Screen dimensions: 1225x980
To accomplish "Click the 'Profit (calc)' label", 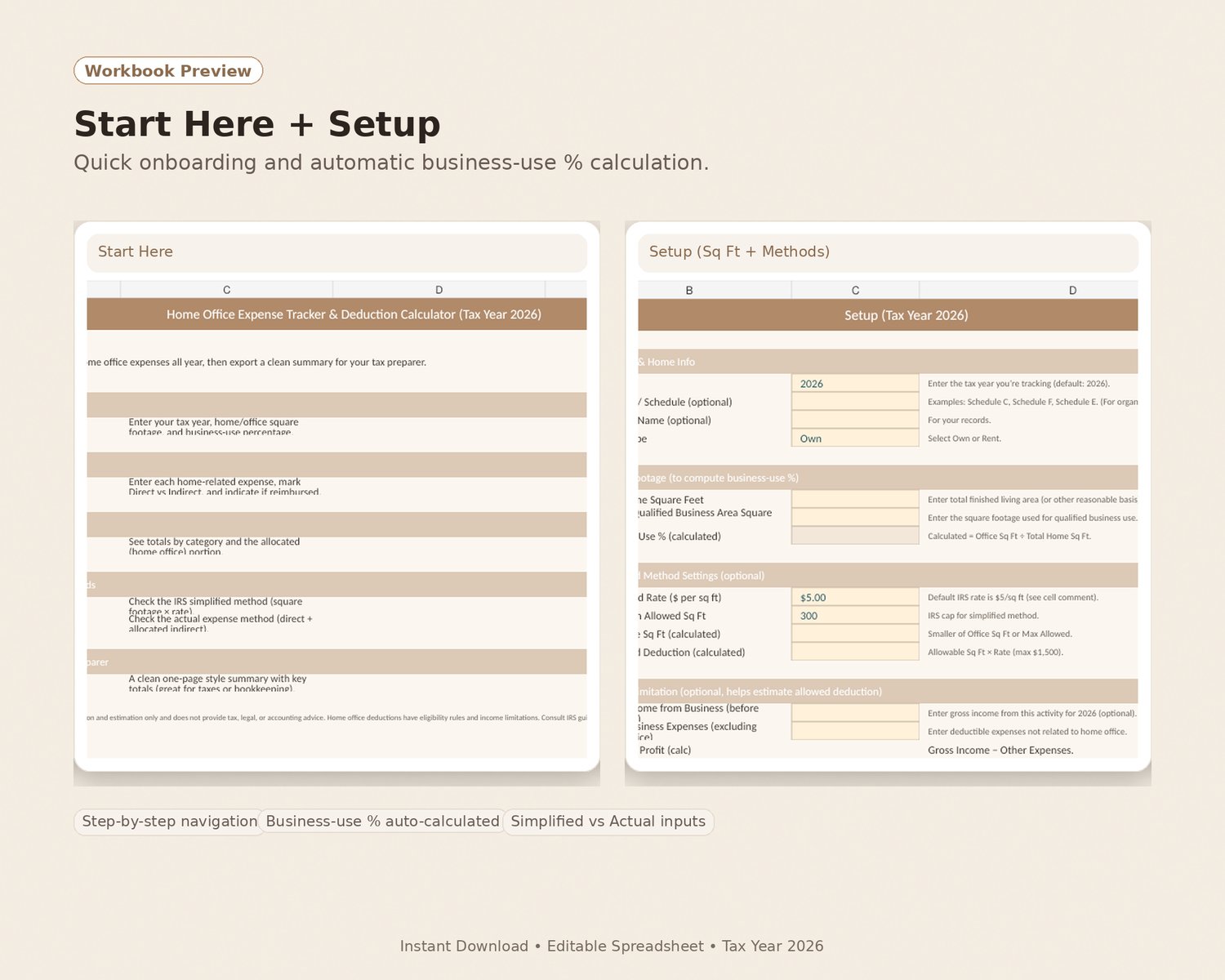I will tap(665, 750).
